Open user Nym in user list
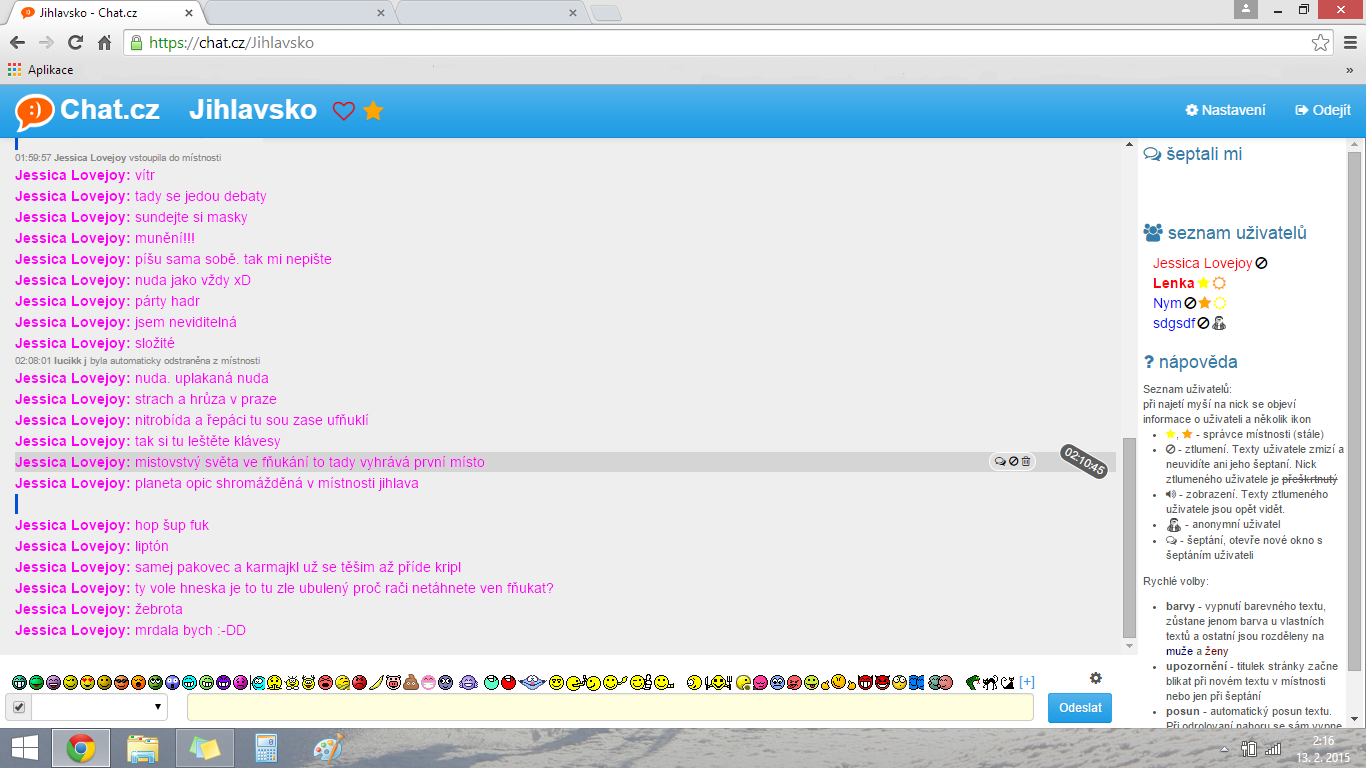 [1167, 303]
